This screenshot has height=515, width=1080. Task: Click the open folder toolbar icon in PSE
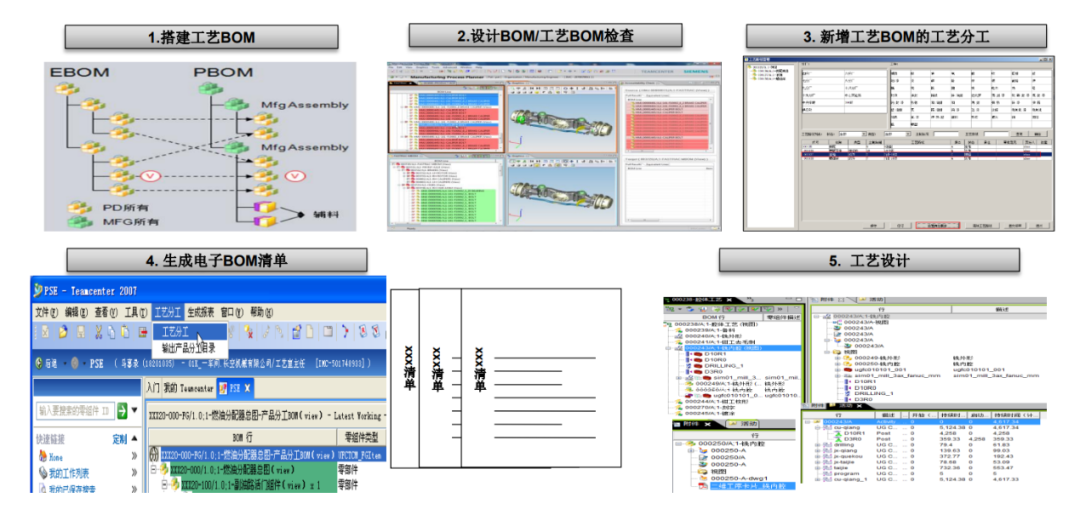[x=63, y=332]
